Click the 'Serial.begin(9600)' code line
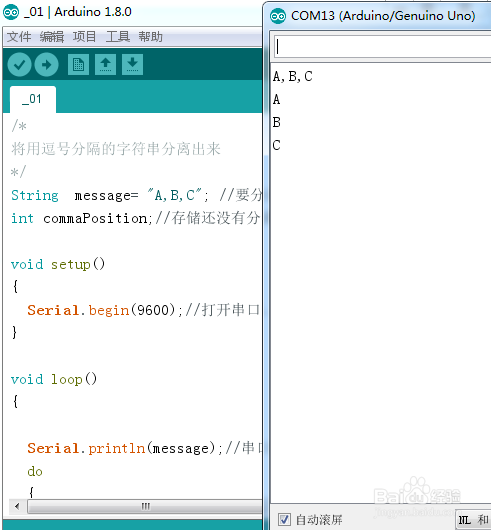Viewport: 491px width, 530px height. pos(144,310)
